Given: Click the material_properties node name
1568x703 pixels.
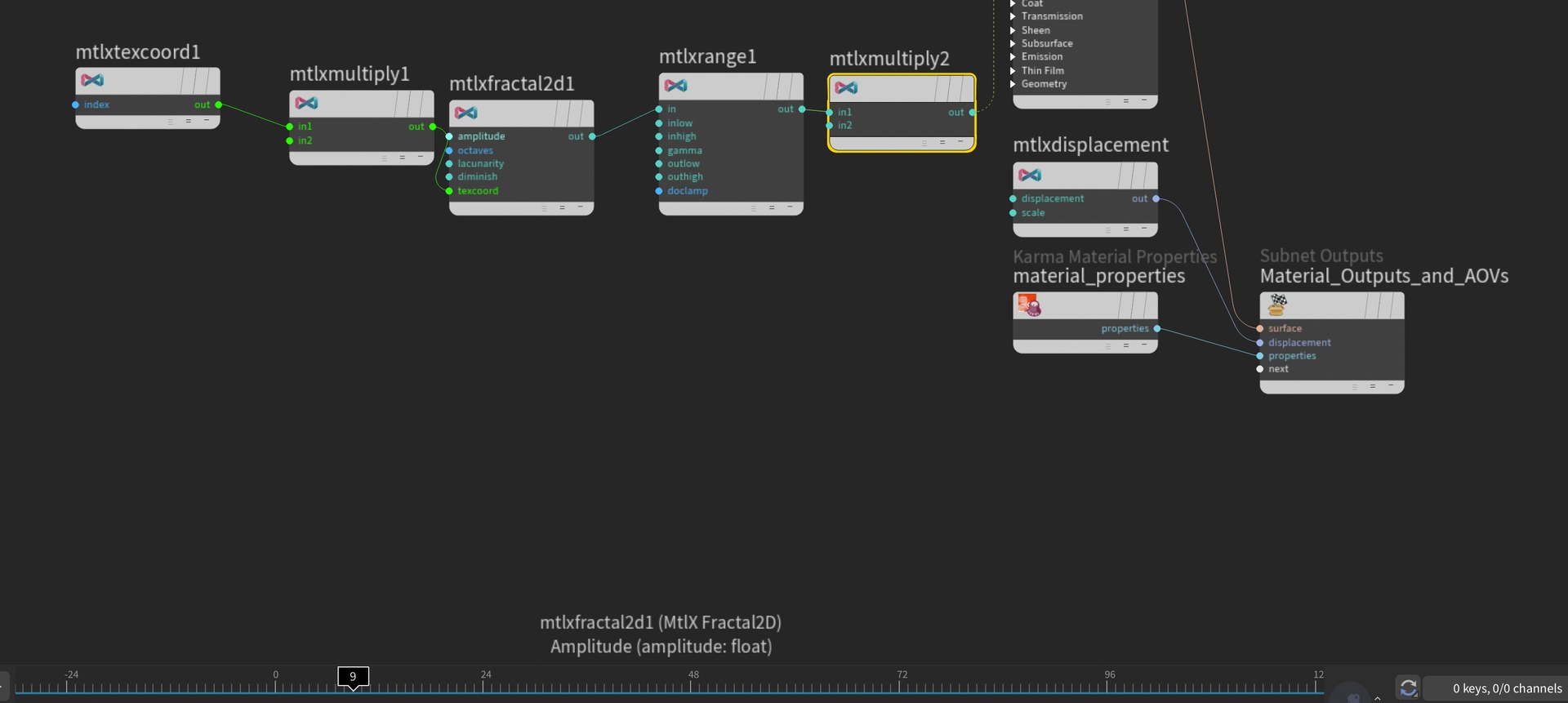Looking at the screenshot, I should pos(1098,276).
